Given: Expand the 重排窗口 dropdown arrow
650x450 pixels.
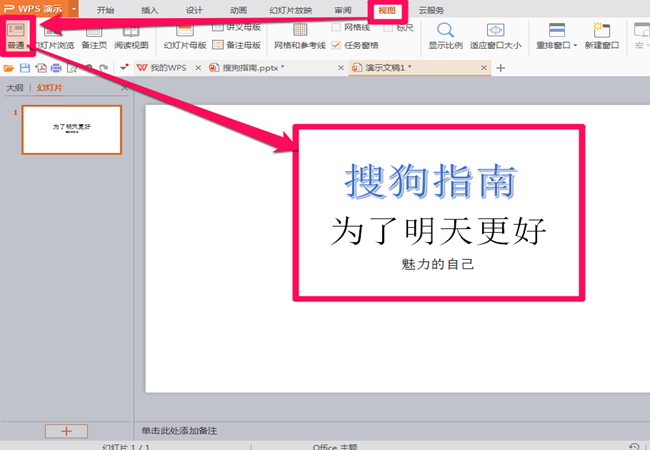Looking at the screenshot, I should point(575,45).
